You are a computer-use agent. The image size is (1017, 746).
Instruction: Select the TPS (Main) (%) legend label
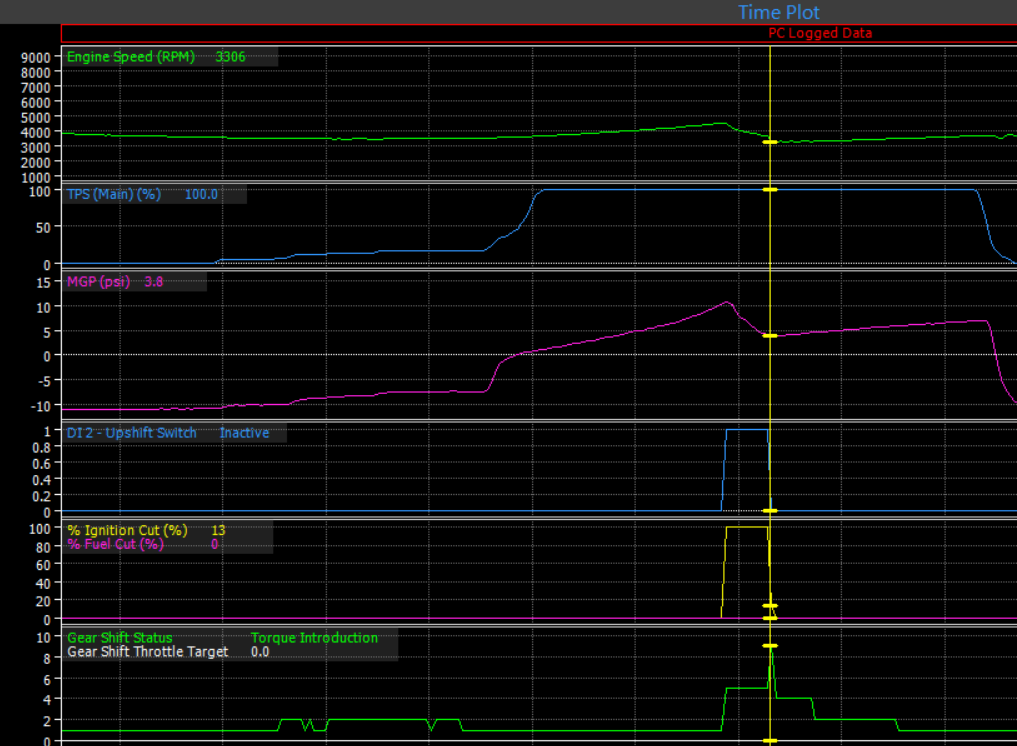(114, 194)
